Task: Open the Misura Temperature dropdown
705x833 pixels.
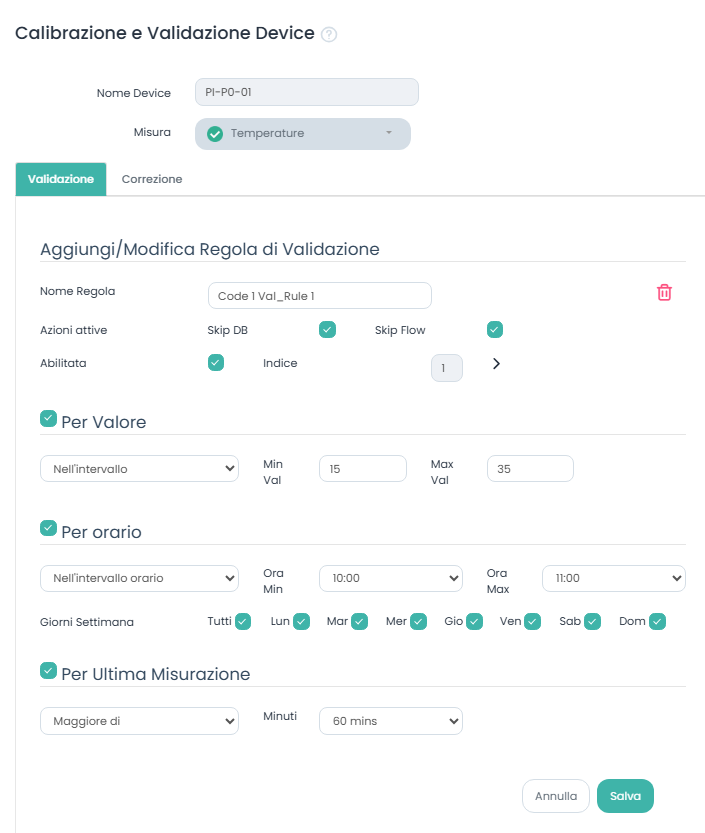Action: click(x=303, y=134)
